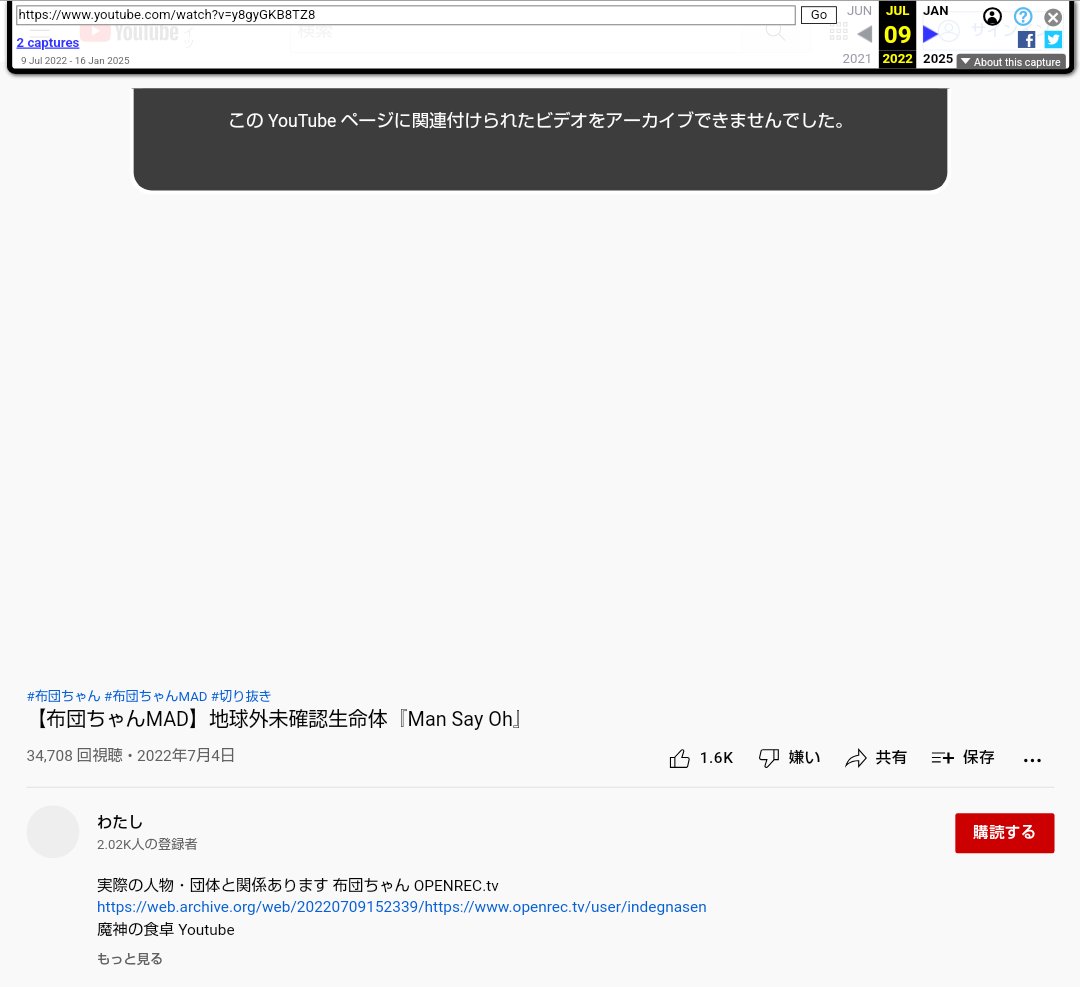Go to next capture blue arrow
1080x987 pixels.
[931, 34]
